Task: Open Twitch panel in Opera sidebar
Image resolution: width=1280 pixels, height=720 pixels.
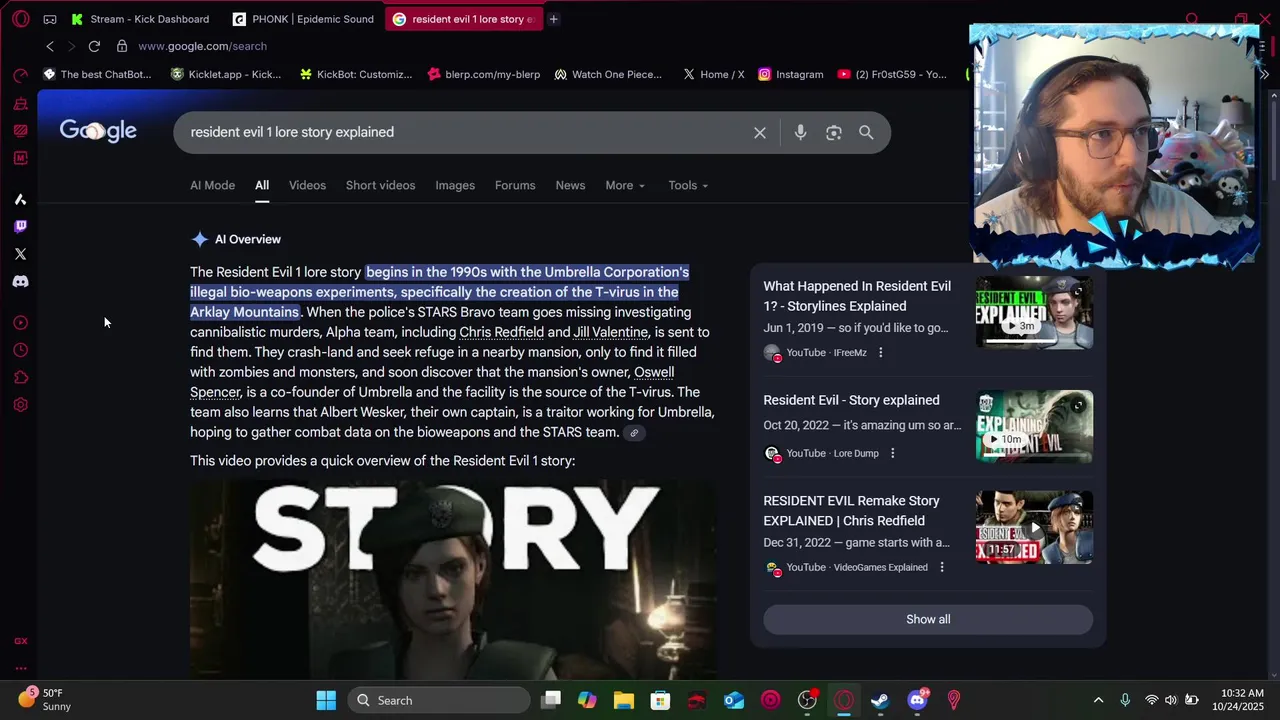Action: (x=20, y=227)
